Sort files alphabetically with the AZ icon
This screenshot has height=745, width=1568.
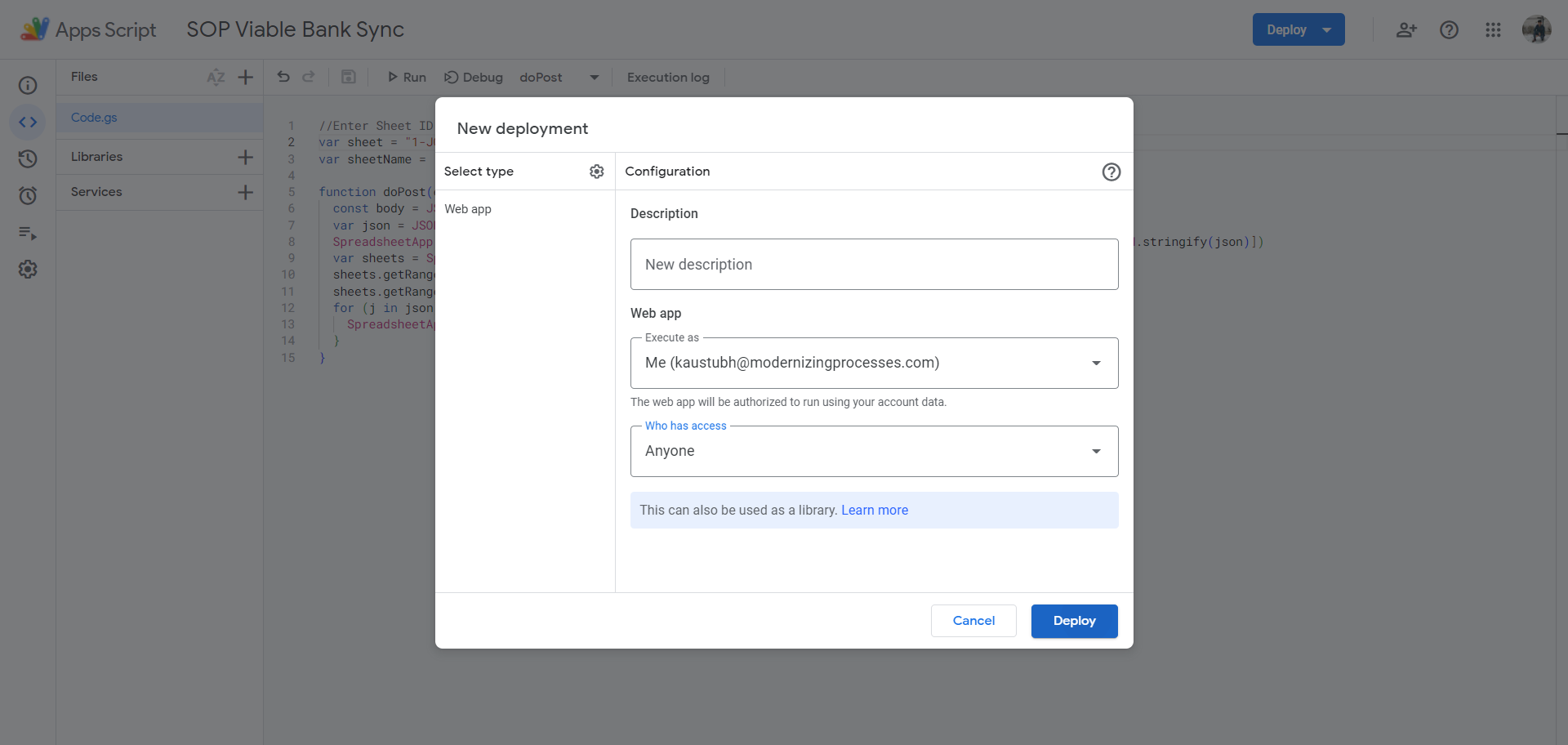pyautogui.click(x=216, y=77)
